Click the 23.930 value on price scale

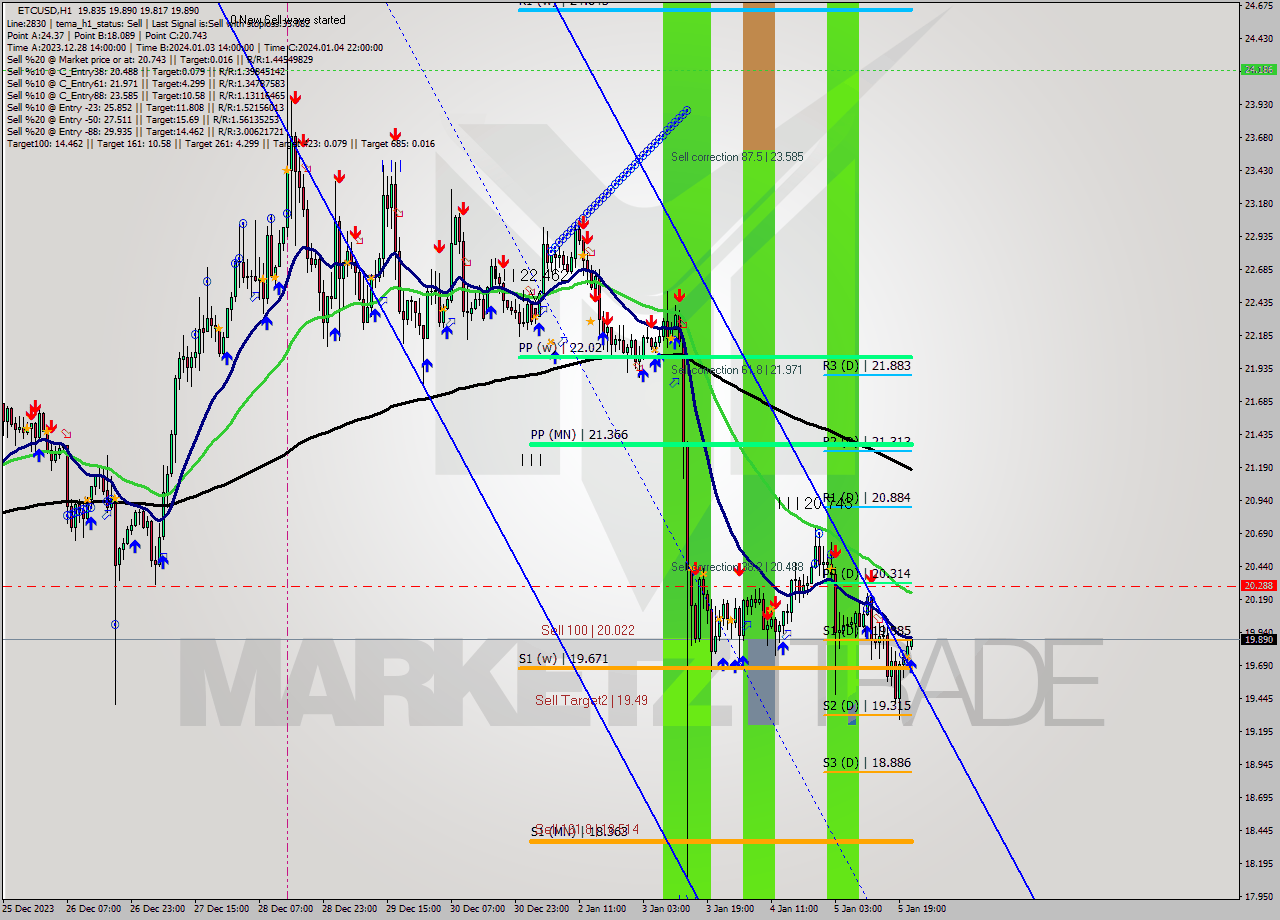point(1258,104)
